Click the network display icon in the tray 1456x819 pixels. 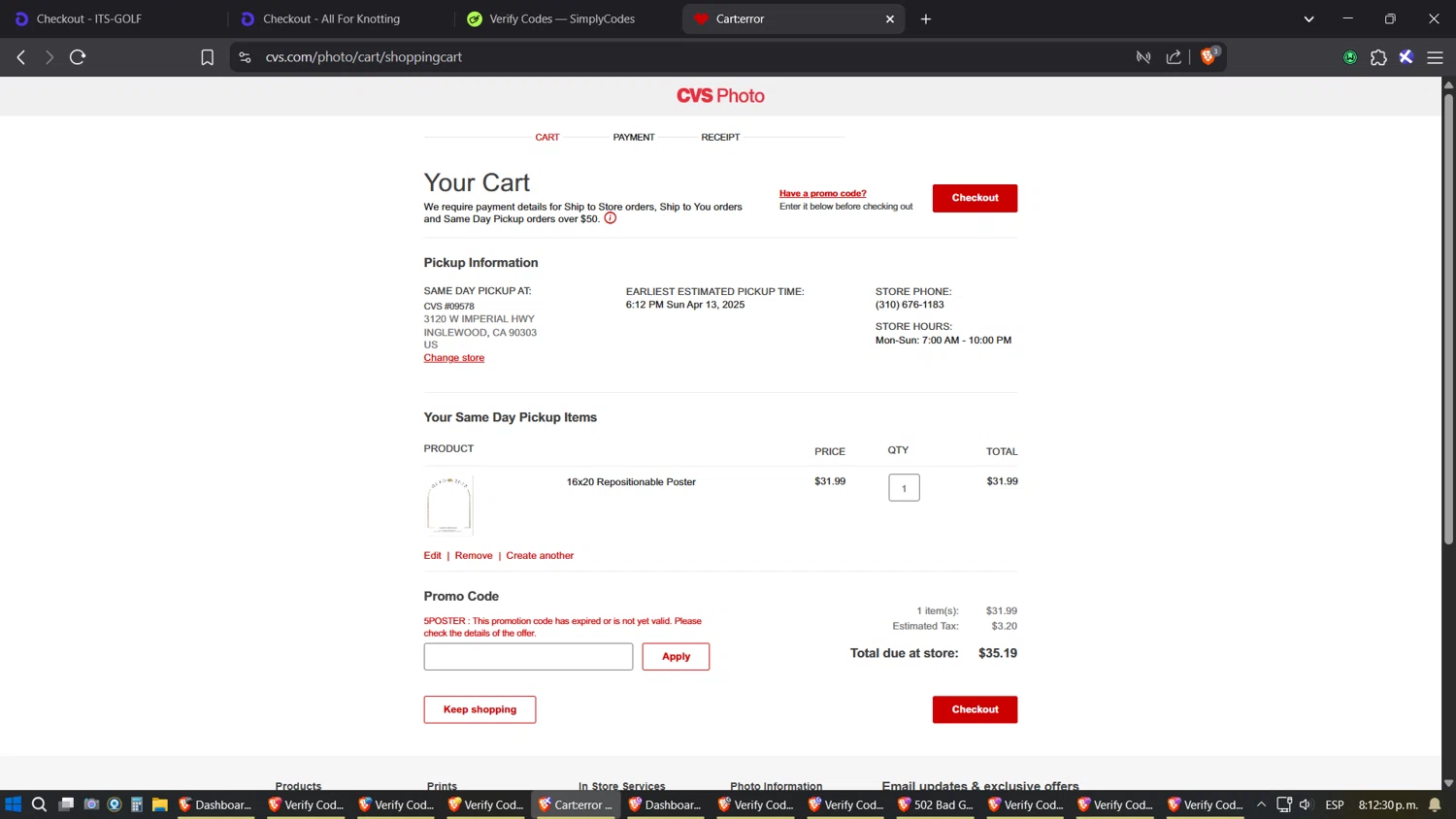pos(1283,804)
